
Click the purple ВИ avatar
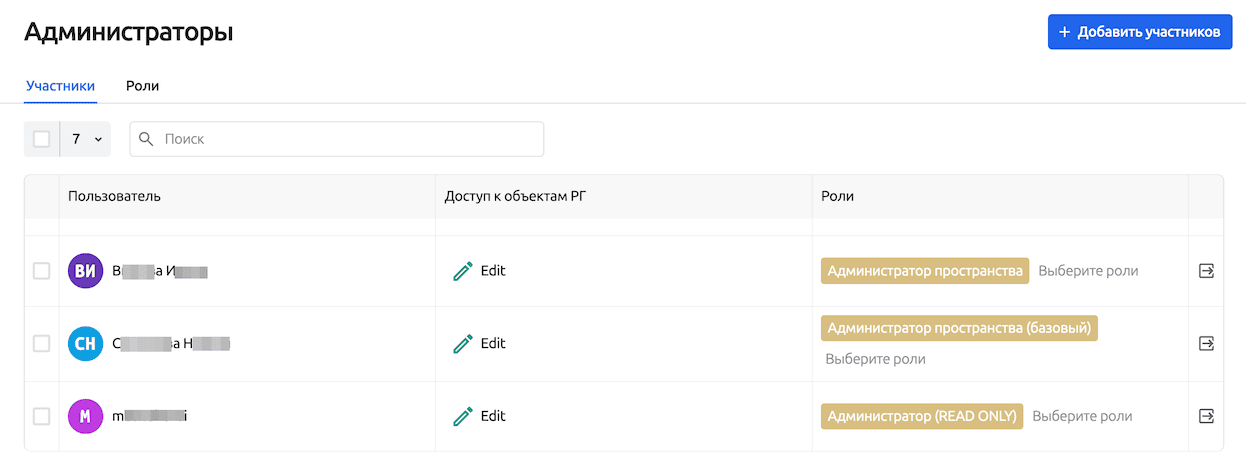point(85,271)
